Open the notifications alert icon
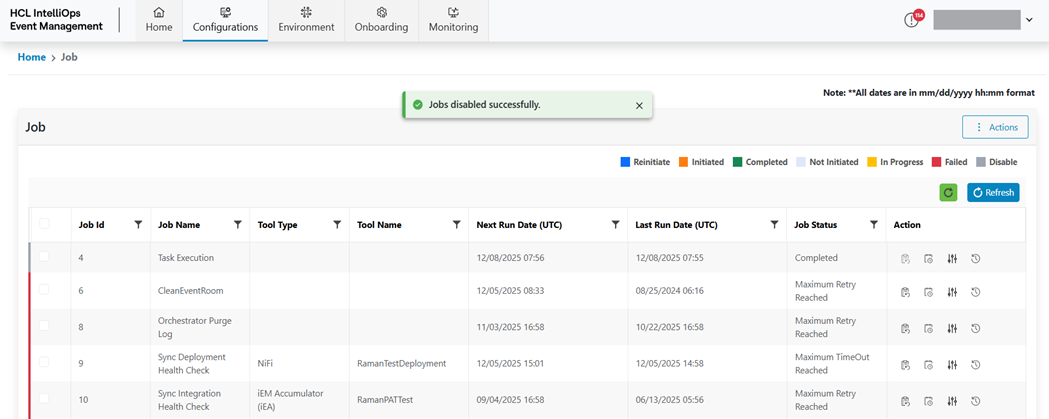The width and height of the screenshot is (1049, 419). click(912, 20)
